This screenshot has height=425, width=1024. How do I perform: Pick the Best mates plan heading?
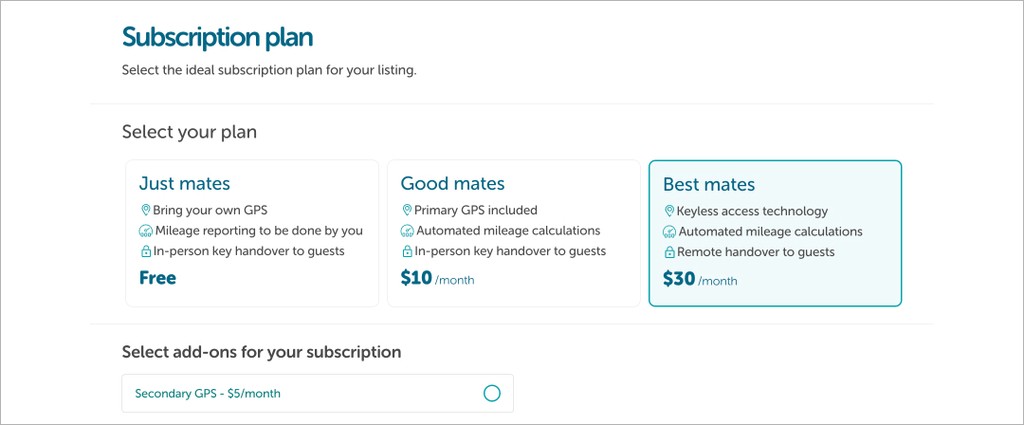708,184
